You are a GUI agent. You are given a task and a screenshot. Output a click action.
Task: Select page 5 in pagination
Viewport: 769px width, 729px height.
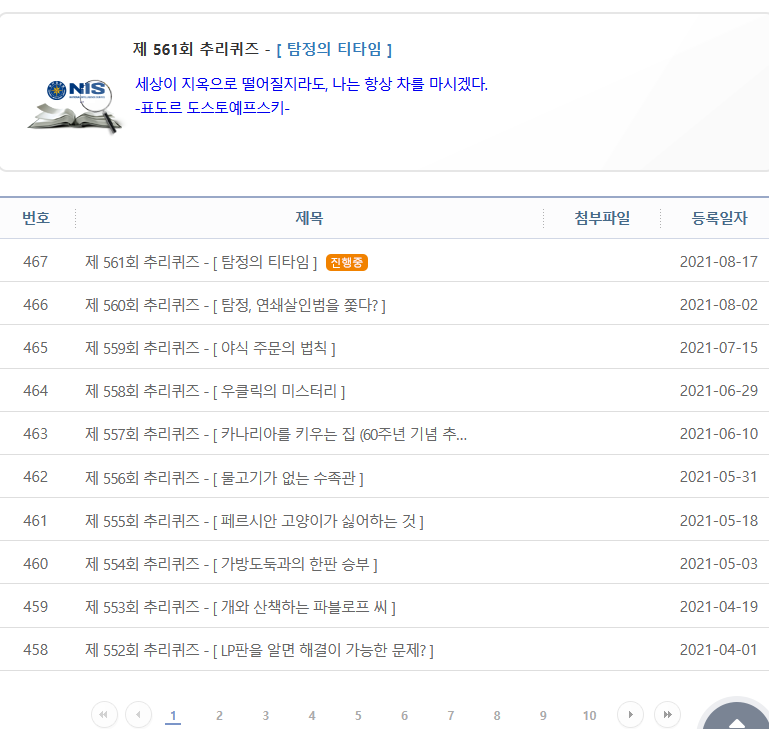358,715
